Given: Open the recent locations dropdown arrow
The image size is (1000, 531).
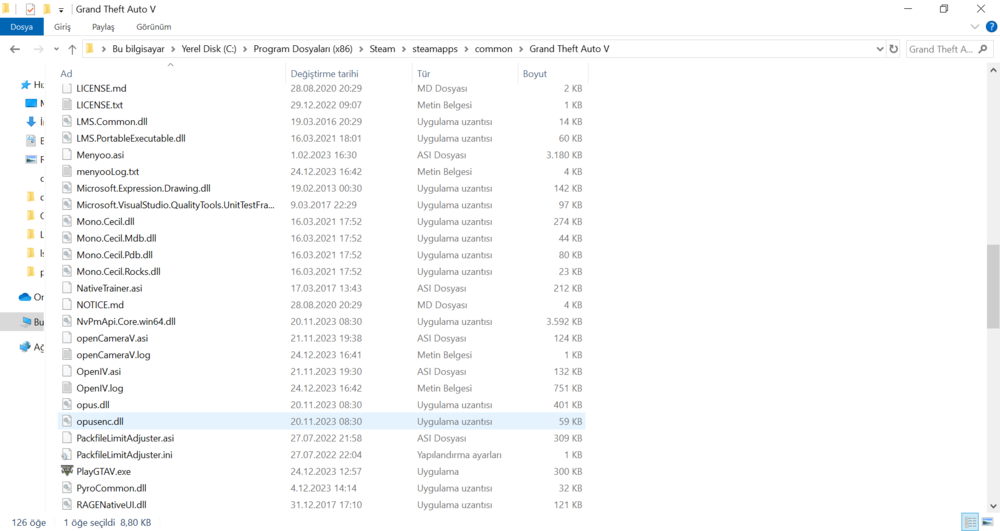Looking at the screenshot, I should (56, 49).
